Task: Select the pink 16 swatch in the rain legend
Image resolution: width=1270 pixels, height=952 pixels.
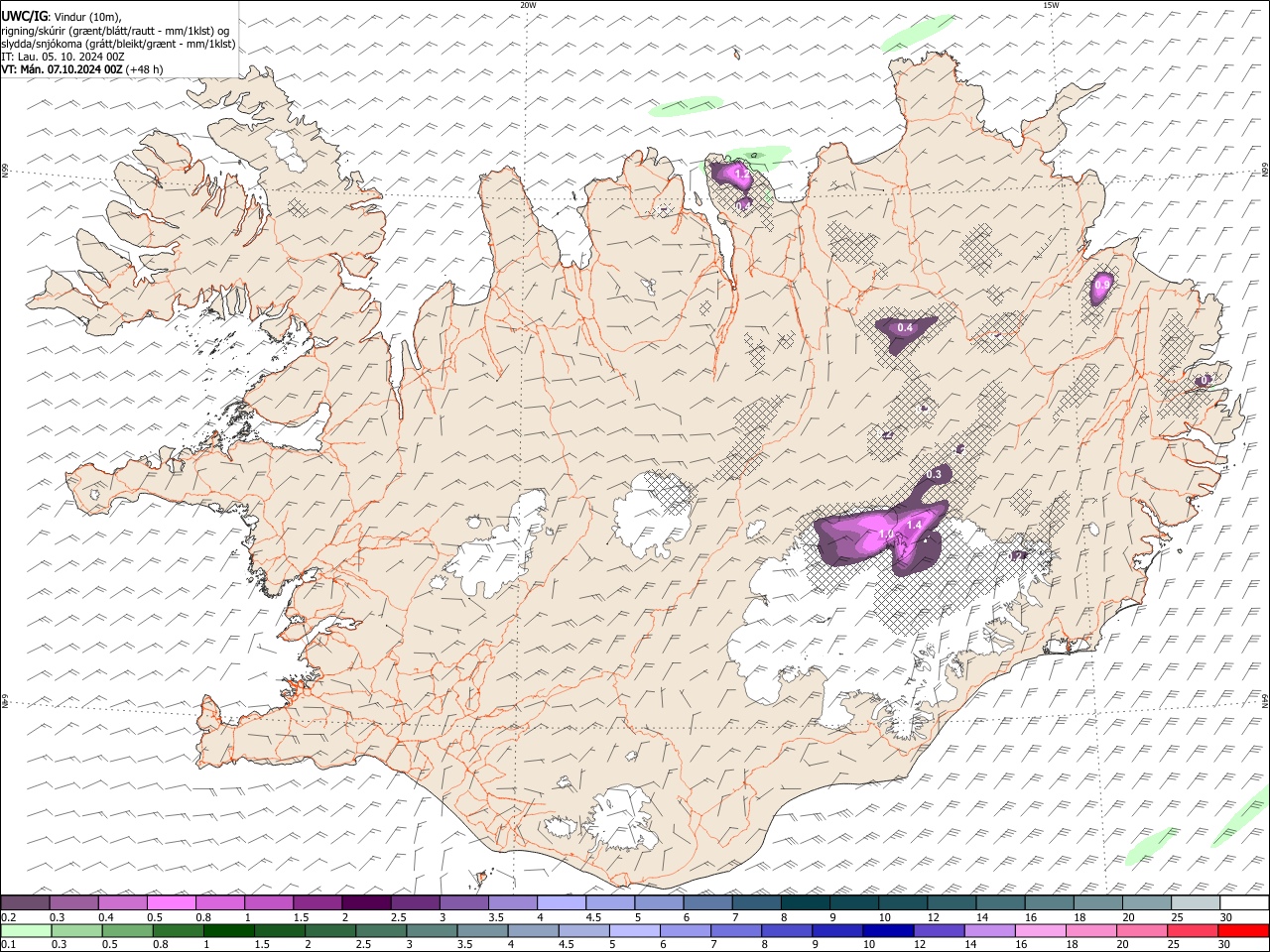Action: (1041, 930)
